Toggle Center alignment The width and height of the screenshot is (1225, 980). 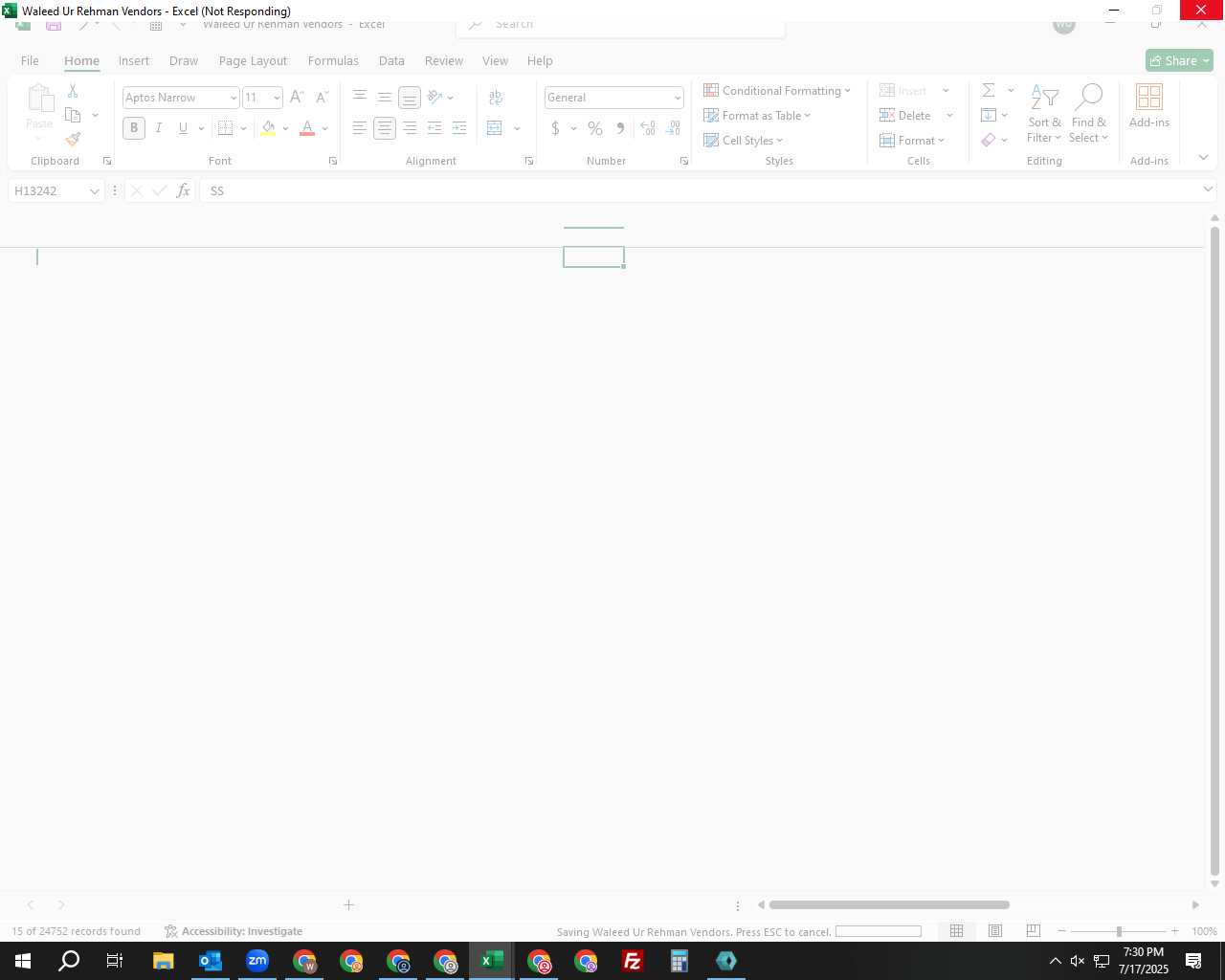(385, 128)
